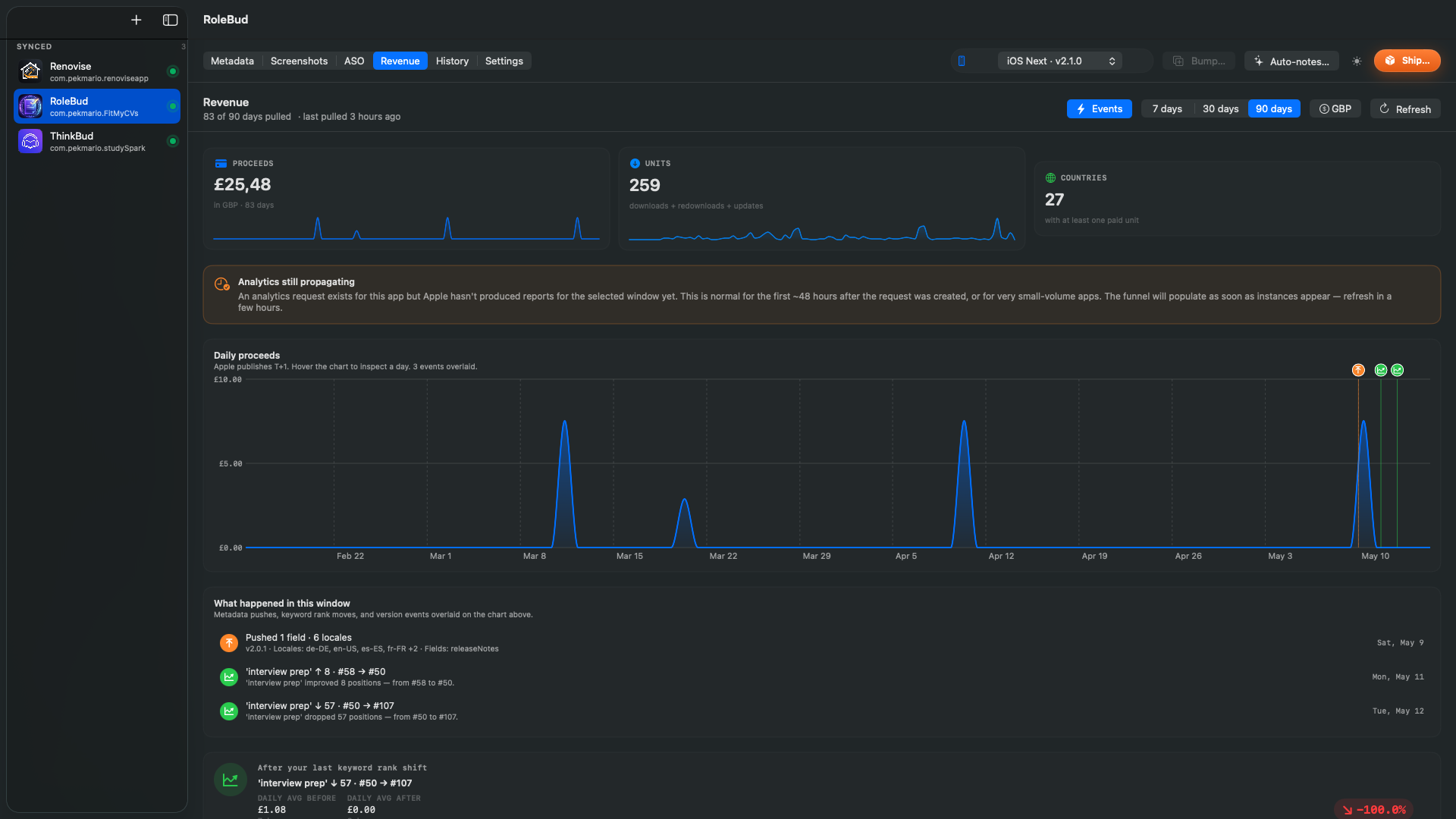Click the 27 countries value
This screenshot has width=1456, height=819.
click(1054, 199)
